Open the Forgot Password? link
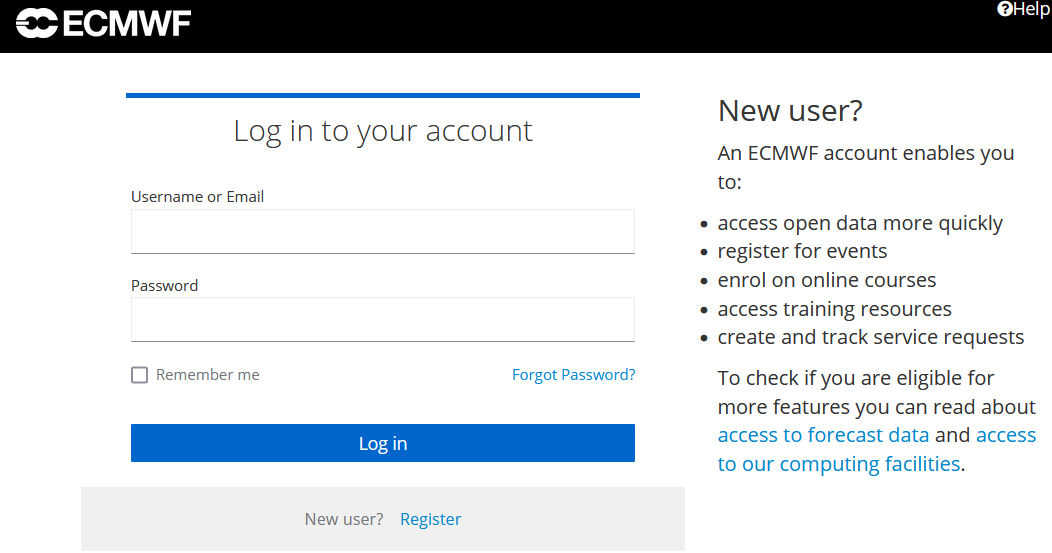This screenshot has width=1052, height=553. pos(573,375)
